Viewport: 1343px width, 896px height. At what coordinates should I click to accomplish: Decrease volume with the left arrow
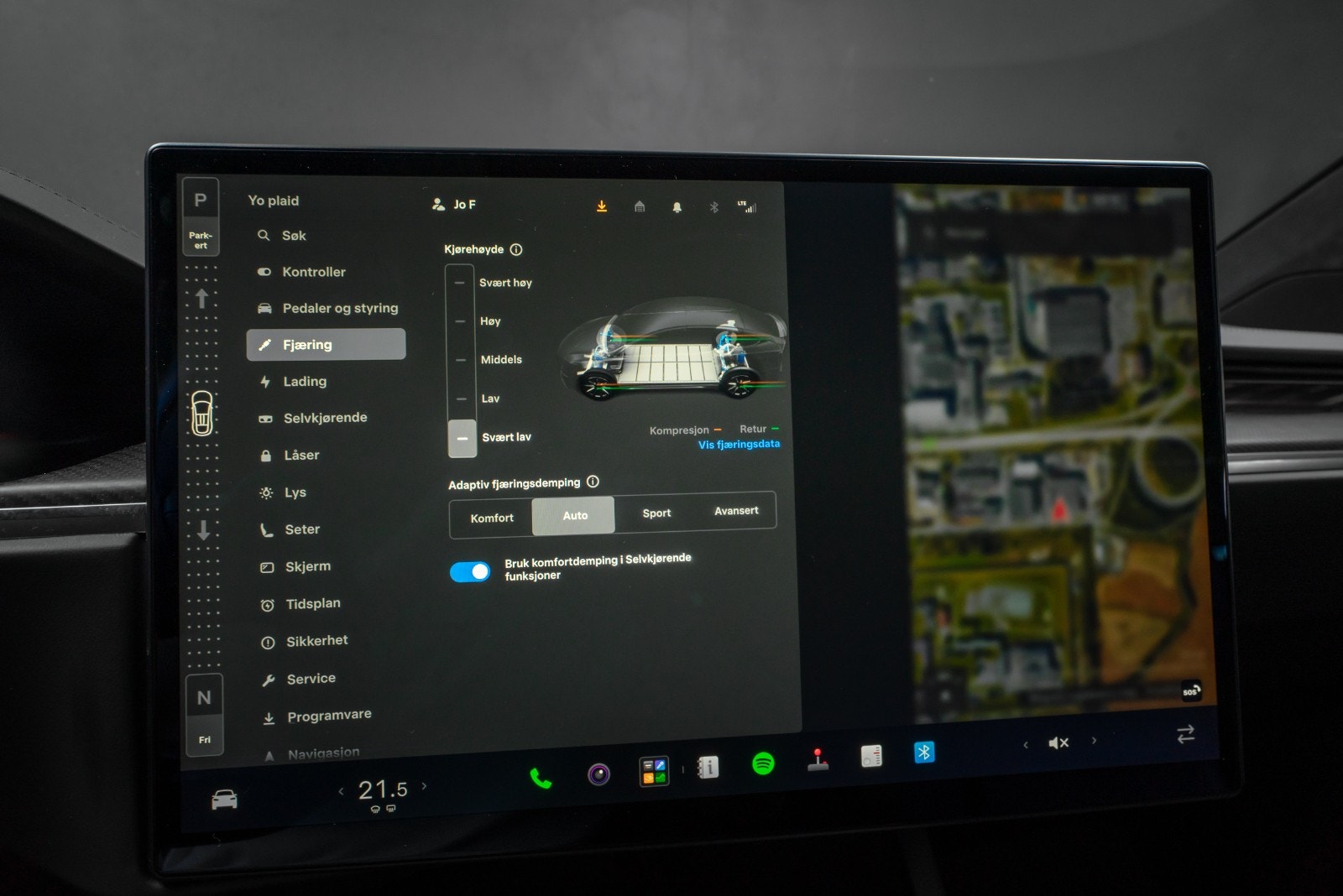1025,744
